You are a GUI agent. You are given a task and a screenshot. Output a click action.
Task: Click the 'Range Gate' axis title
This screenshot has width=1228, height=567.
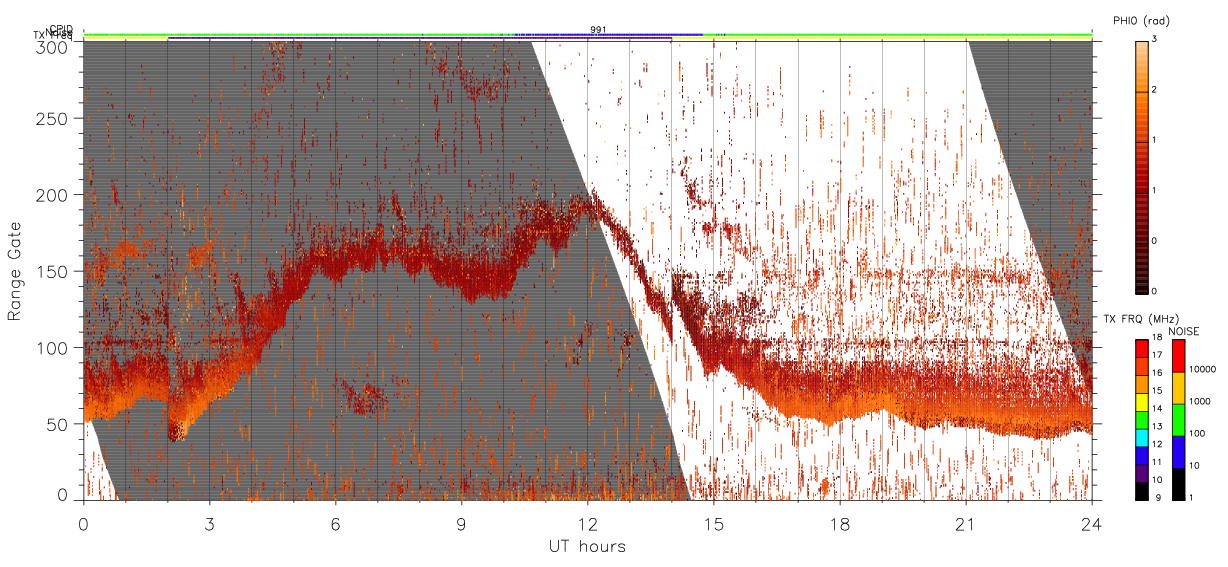point(15,270)
